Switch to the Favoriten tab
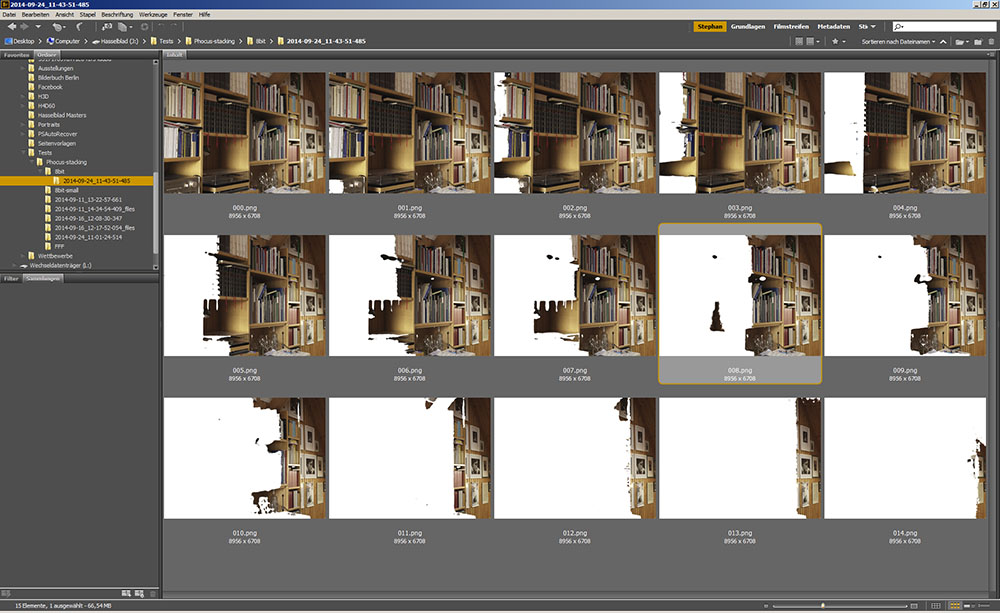Screen dimensions: 1000x613 click(16, 55)
